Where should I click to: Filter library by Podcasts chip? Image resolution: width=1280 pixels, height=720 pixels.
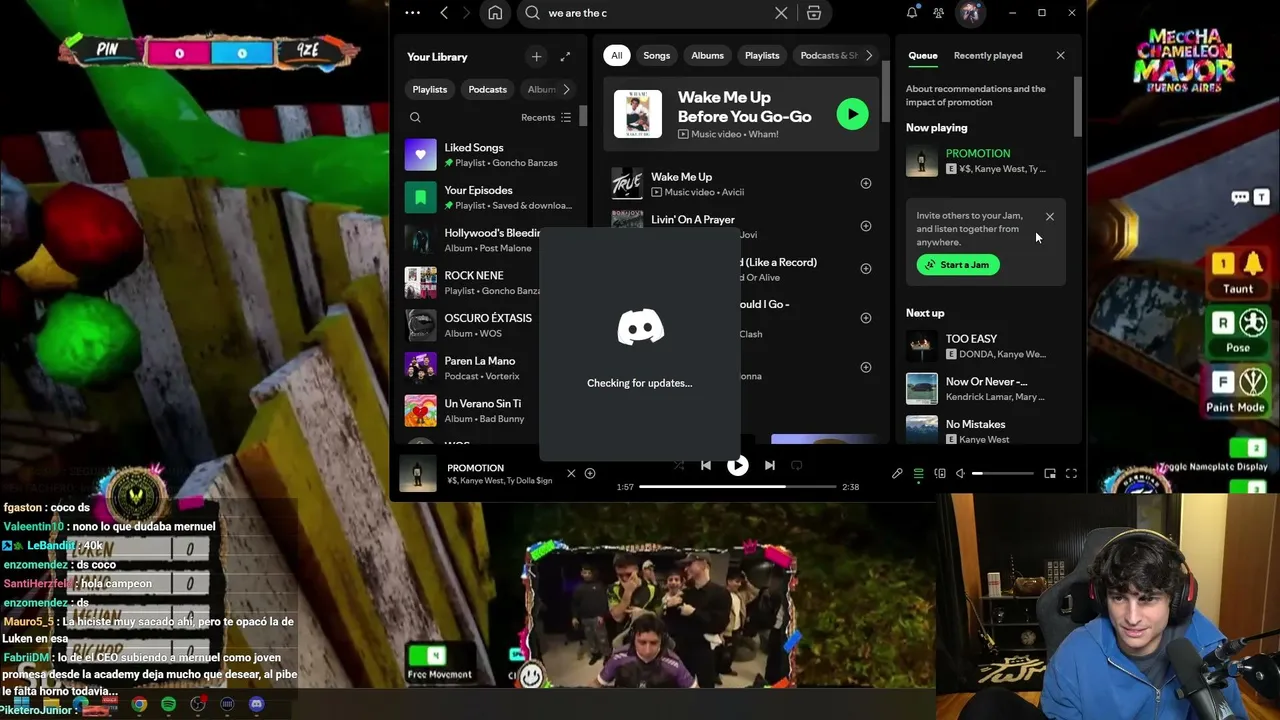488,90
